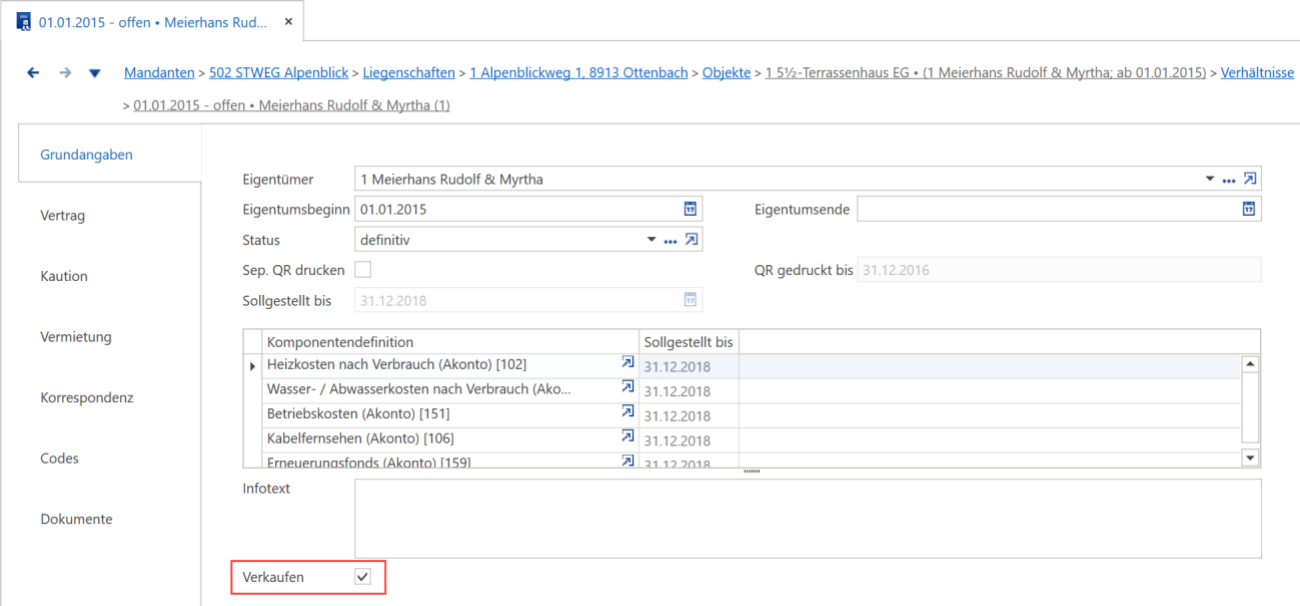Select the Vermietung tab
The height and width of the screenshot is (606, 1300).
pos(76,337)
